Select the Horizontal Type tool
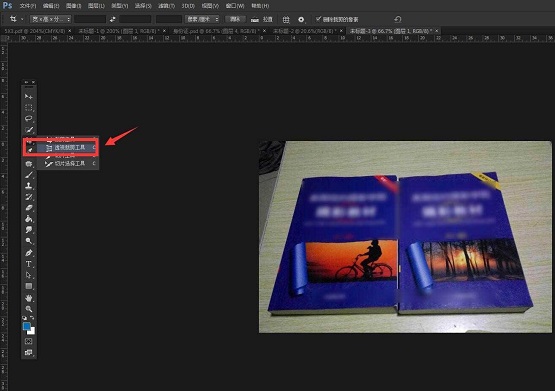Screen dimensions: 555x391 point(29,264)
